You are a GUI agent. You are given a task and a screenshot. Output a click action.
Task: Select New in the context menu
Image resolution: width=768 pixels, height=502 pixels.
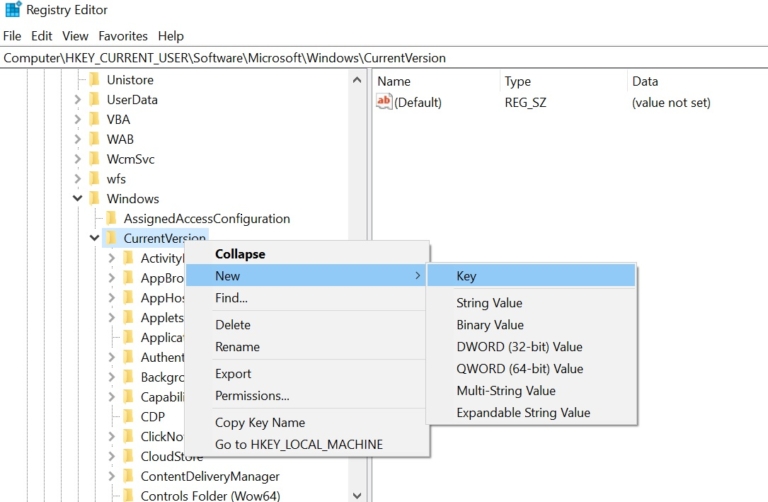[x=308, y=276]
